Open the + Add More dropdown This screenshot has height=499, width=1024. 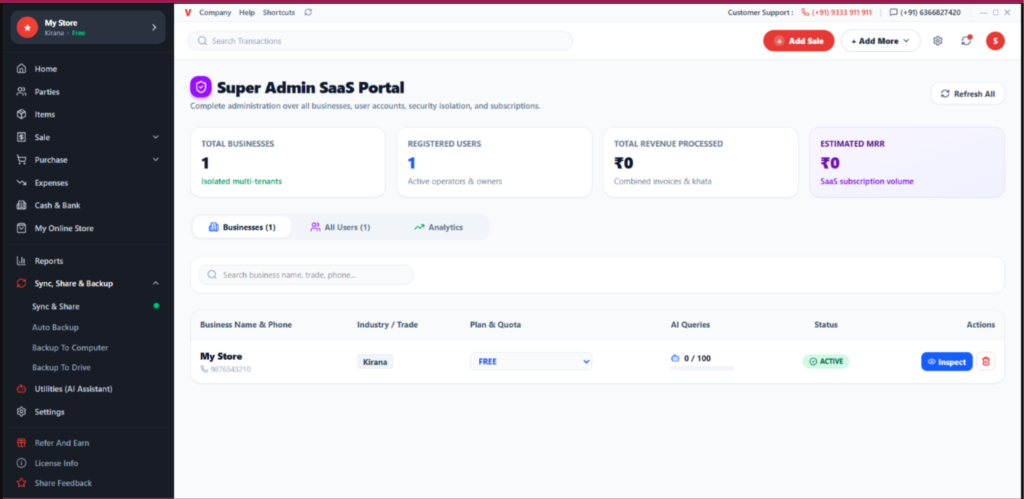[880, 40]
